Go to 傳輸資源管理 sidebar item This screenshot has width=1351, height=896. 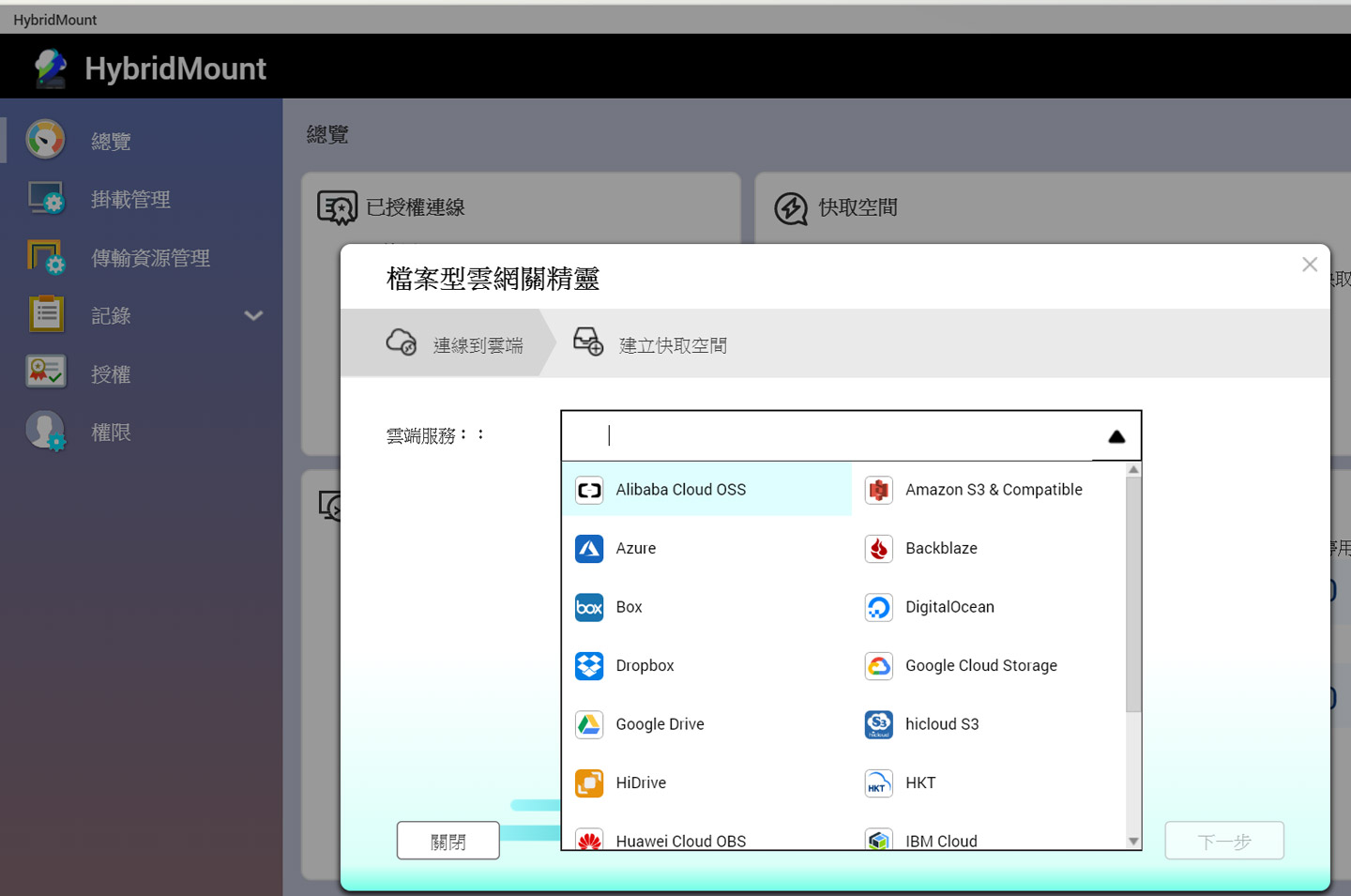coord(150,258)
